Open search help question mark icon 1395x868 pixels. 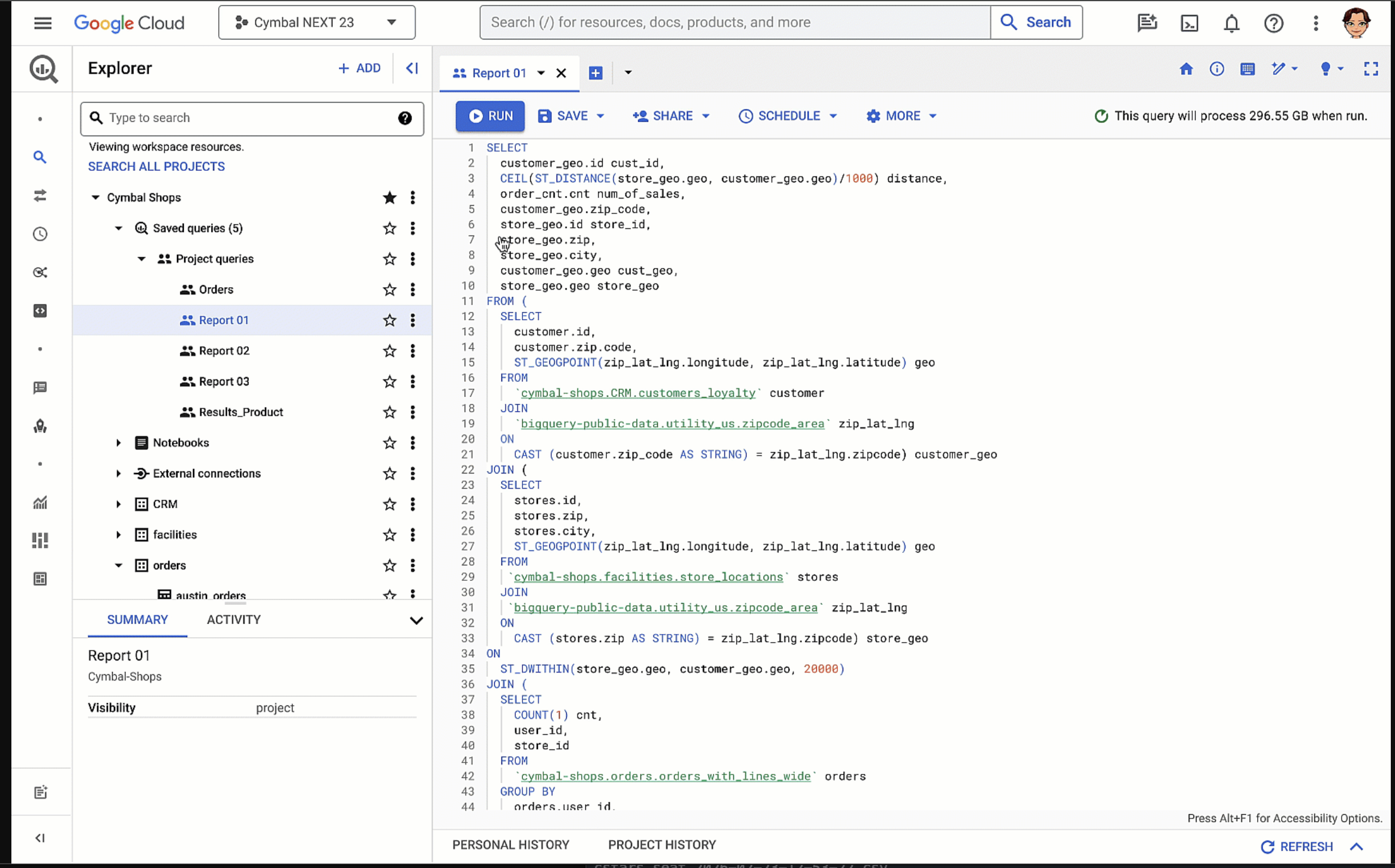[405, 118]
